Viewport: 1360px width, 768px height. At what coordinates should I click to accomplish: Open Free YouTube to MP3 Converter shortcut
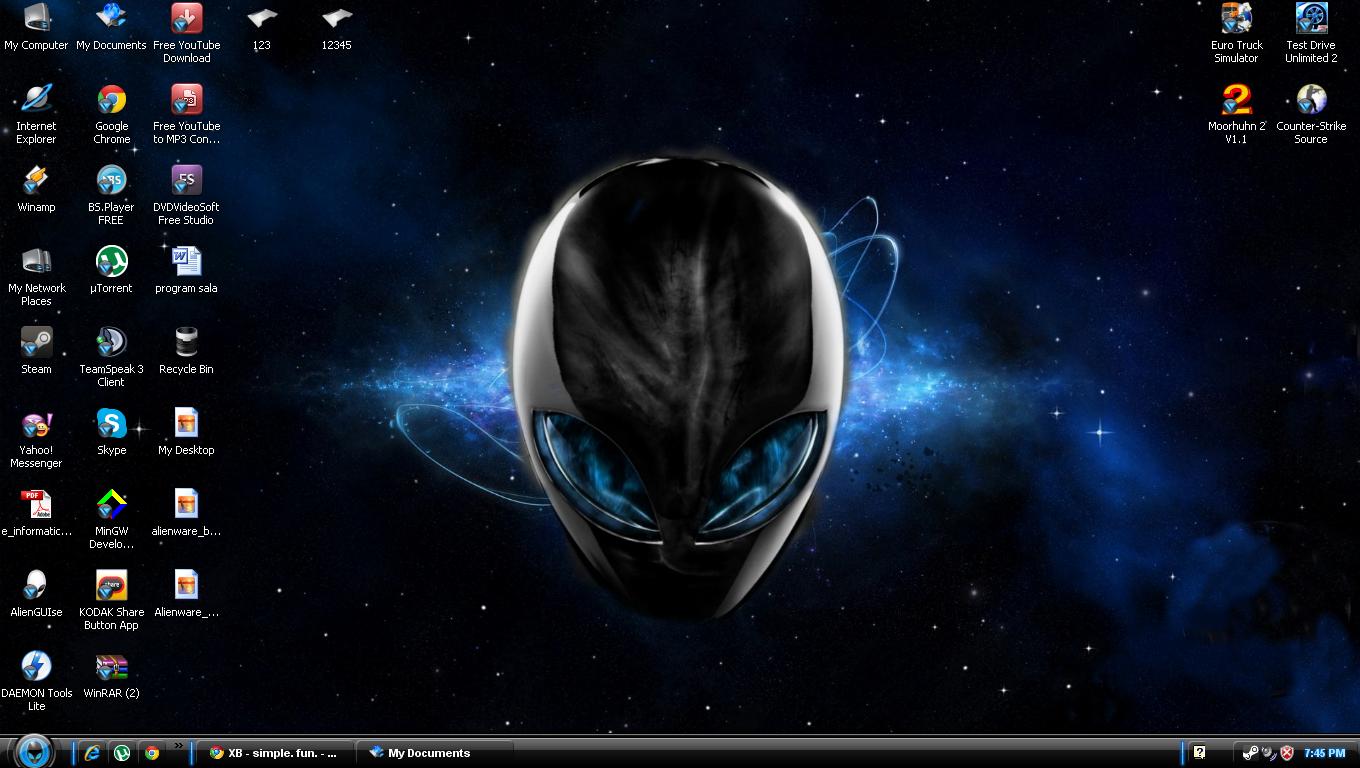coord(186,114)
